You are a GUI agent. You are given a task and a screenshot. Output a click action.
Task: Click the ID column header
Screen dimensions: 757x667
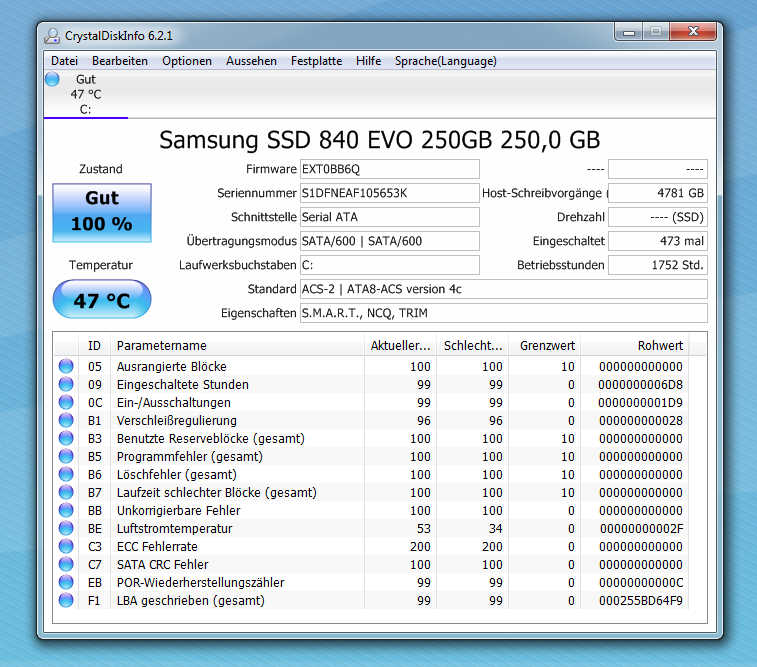[94, 346]
